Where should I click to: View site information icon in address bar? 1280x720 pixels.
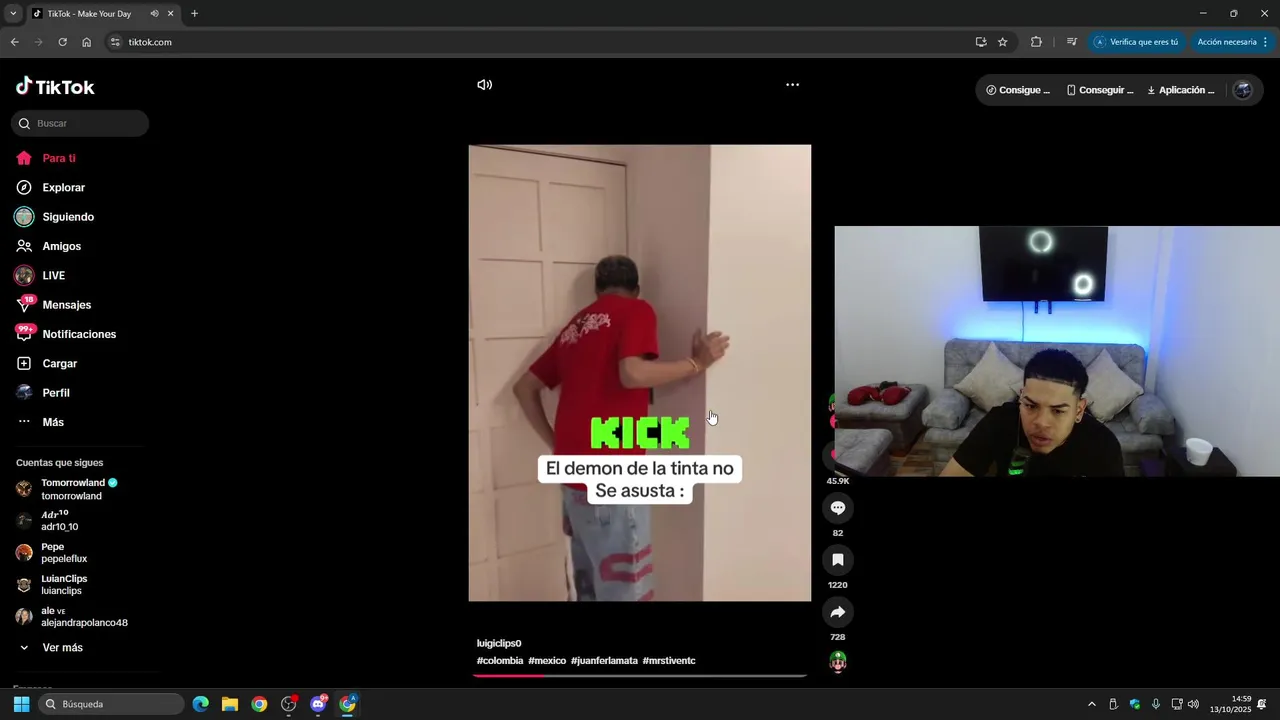[115, 42]
